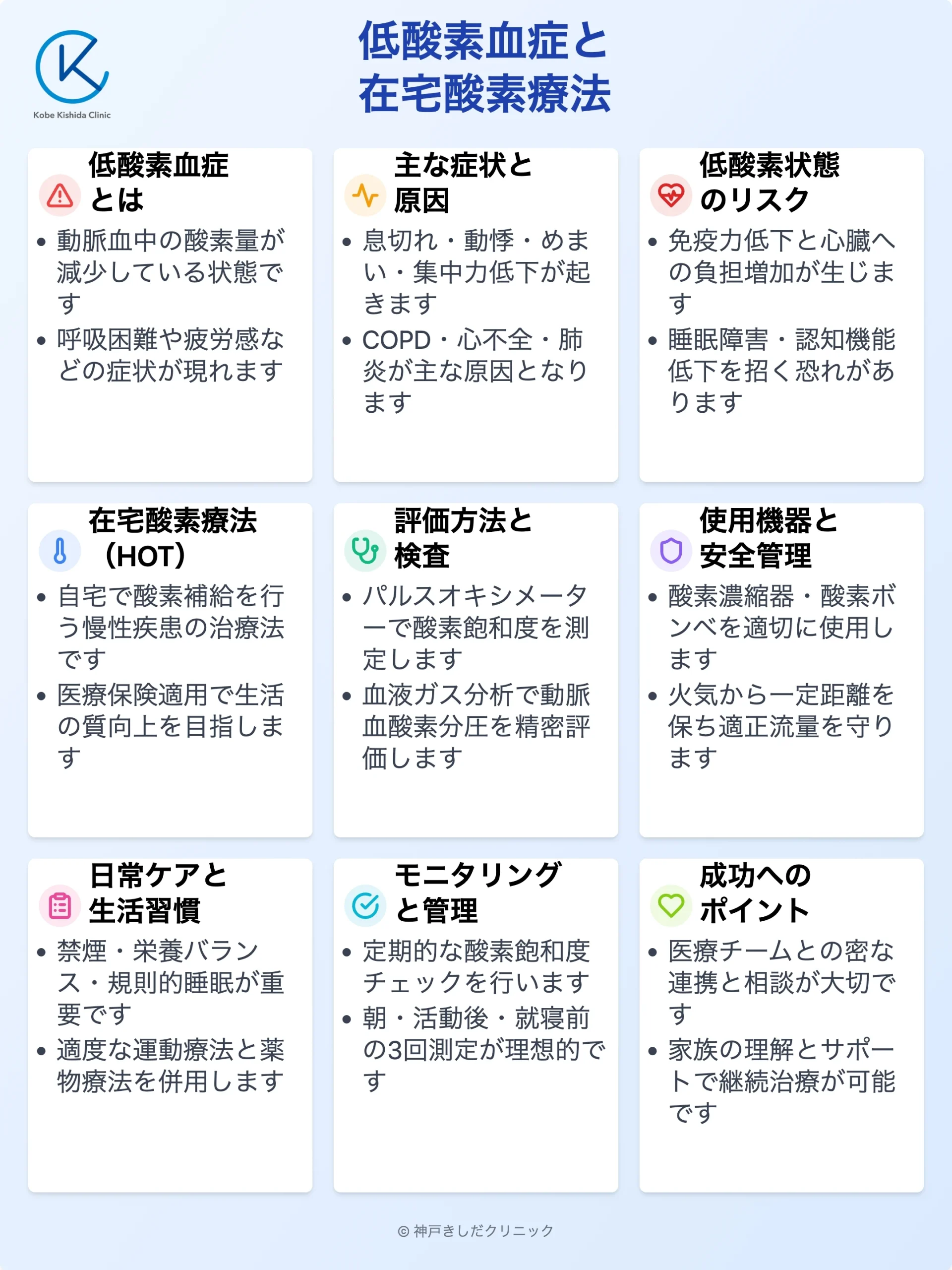Click the Kobe Kishida Clinic logo

72,66
